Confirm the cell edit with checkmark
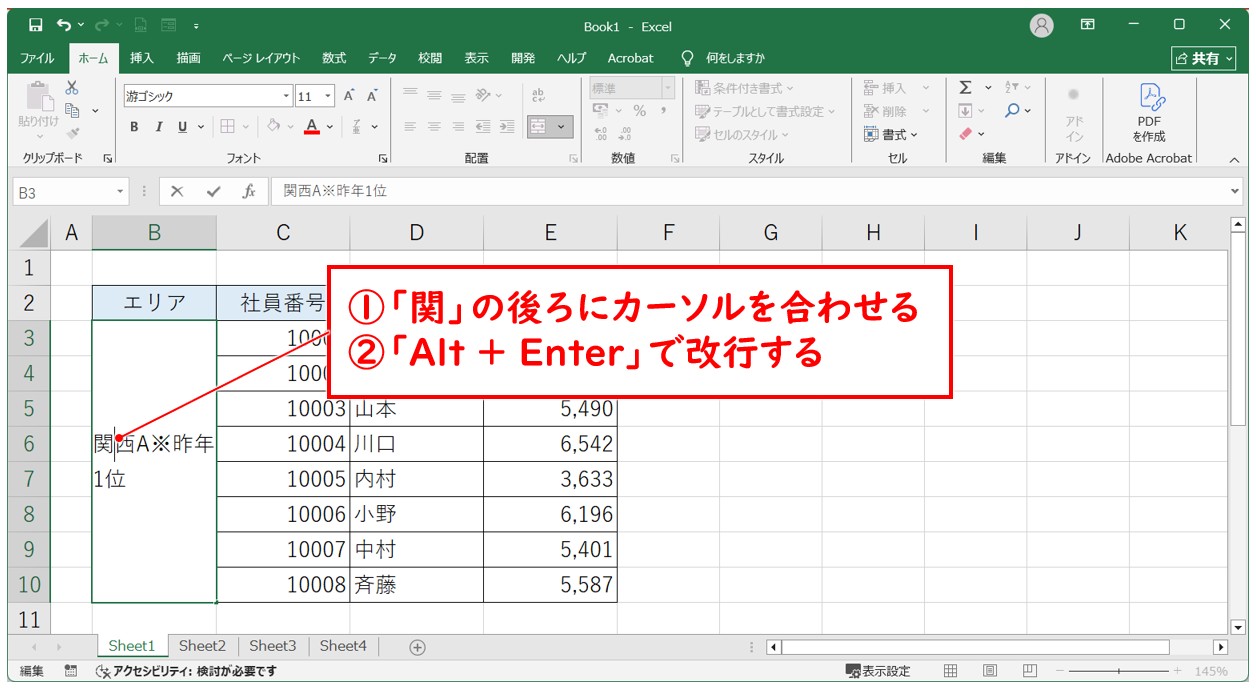Viewport: 1256px width, 690px height. pyautogui.click(x=213, y=191)
